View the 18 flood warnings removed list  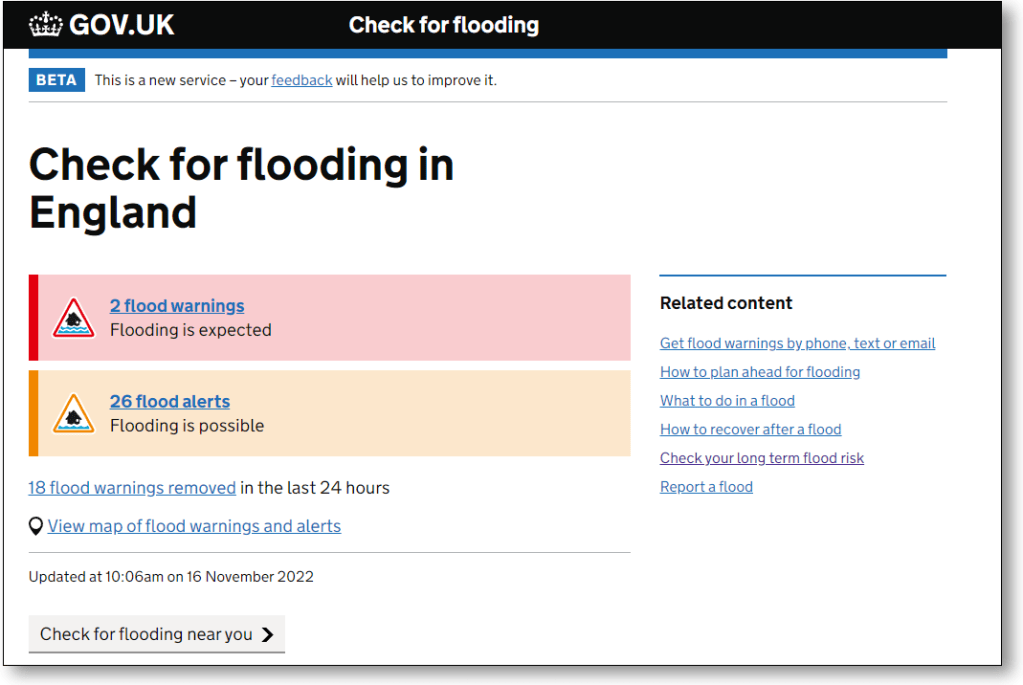point(132,488)
